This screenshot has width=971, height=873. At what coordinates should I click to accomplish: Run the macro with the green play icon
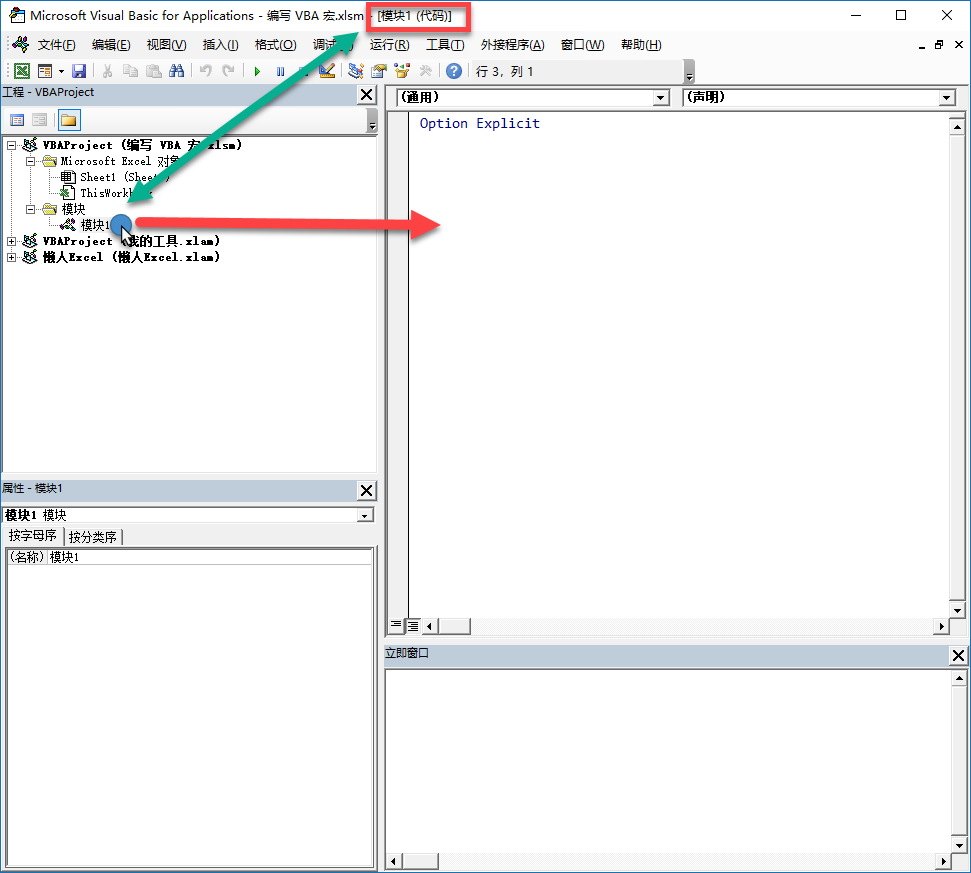click(x=257, y=72)
